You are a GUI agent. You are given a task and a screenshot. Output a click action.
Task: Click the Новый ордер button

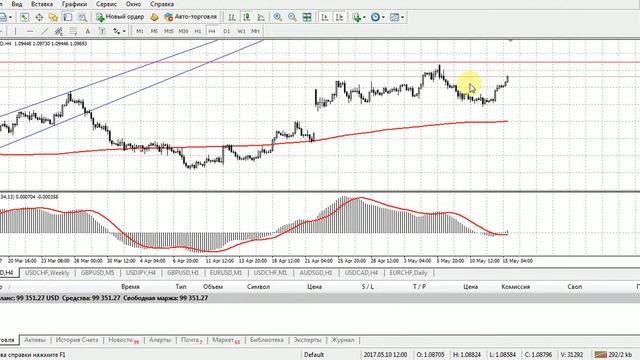click(120, 17)
